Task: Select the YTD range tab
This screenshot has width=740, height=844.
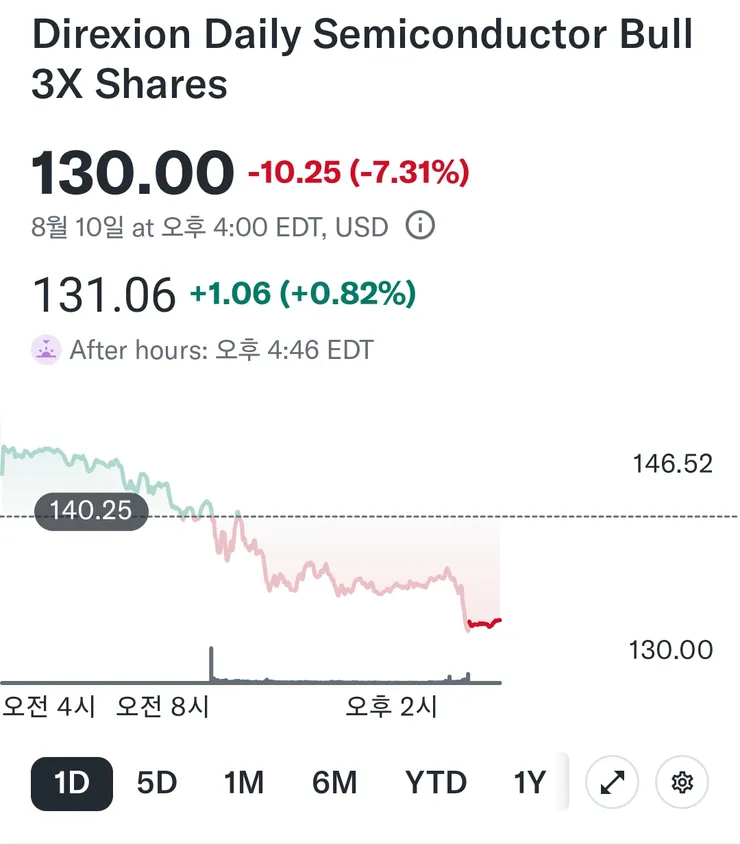Action: point(435,783)
